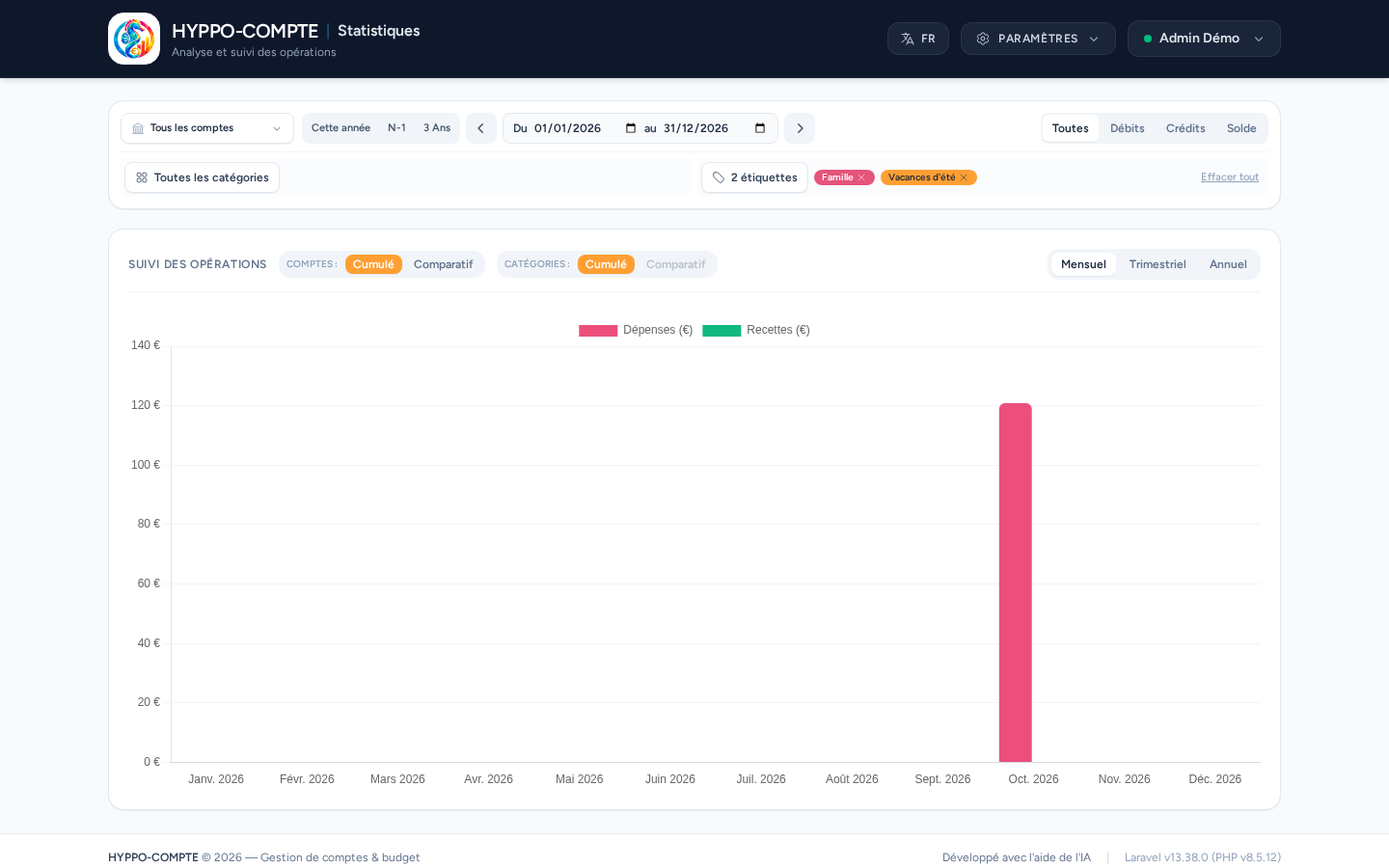The width and height of the screenshot is (1389, 868).
Task: Select the Toutes operations tab
Action: (1071, 128)
